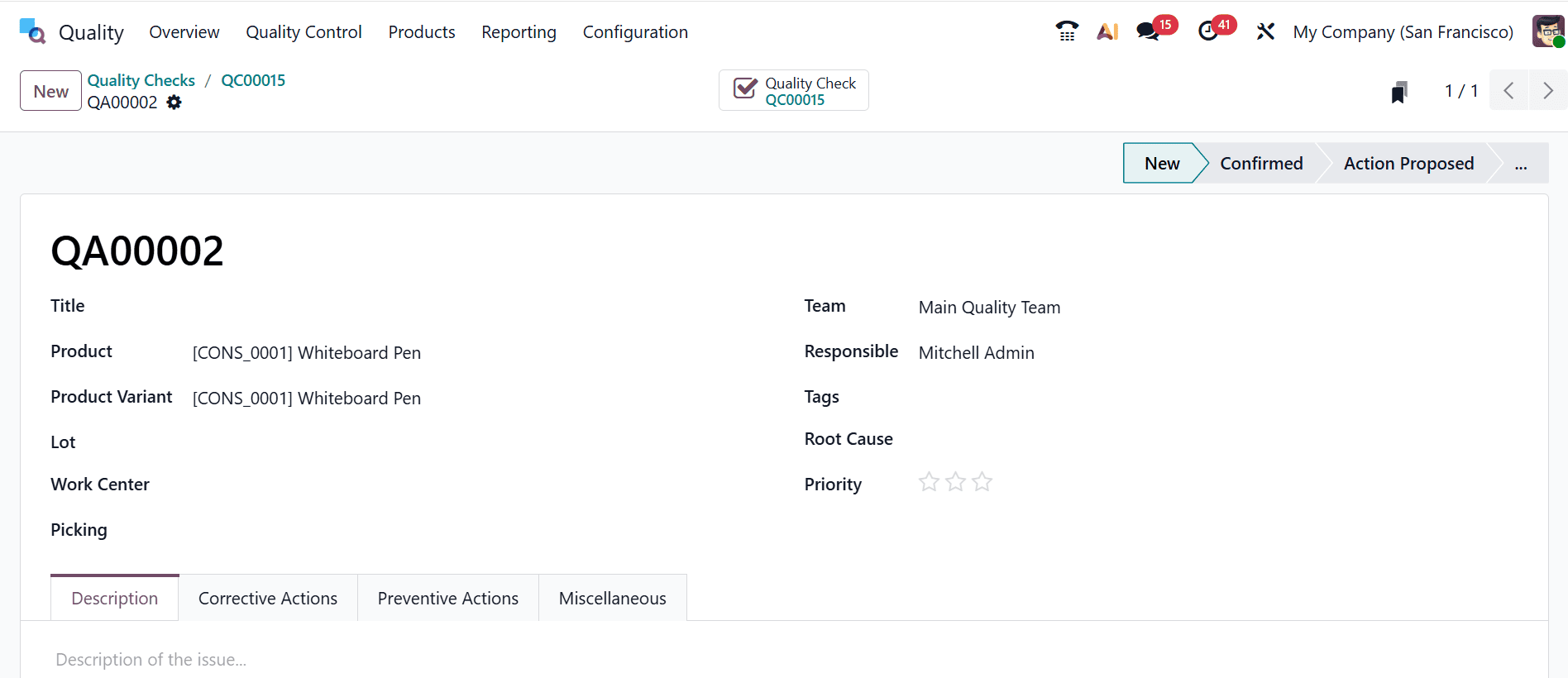
Task: Open the Reporting menu
Action: pyautogui.click(x=519, y=31)
